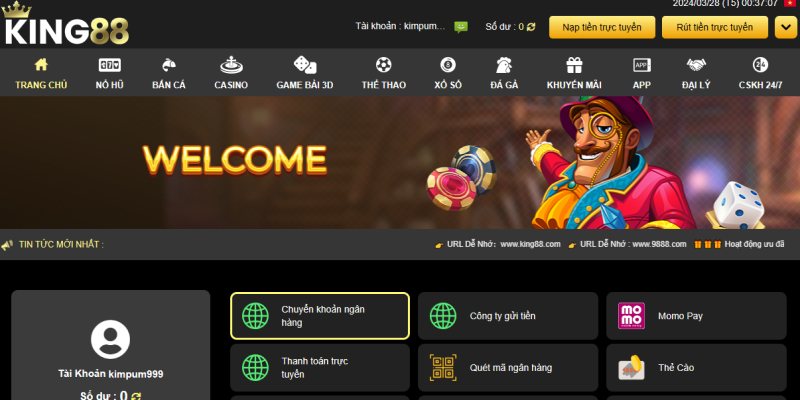Click the user profile avatar picture
800x400 pixels.
point(110,339)
